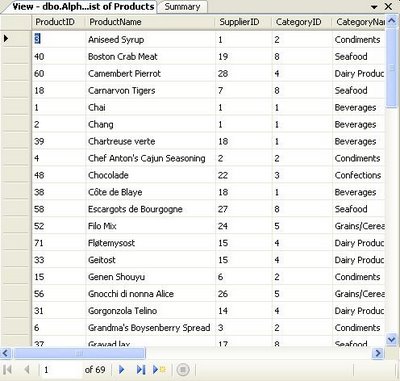
Task: Click the Aniseed Syrup cell
Action: 150,39
